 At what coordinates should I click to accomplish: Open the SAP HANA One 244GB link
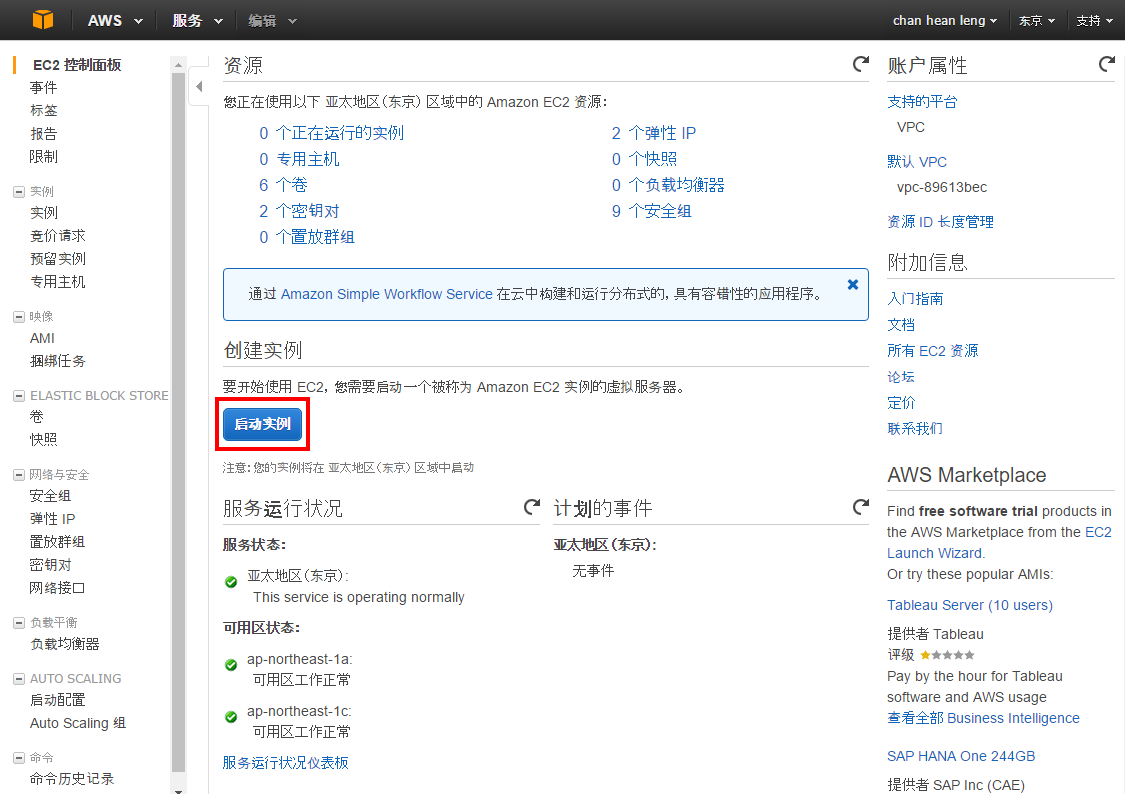(x=961, y=756)
